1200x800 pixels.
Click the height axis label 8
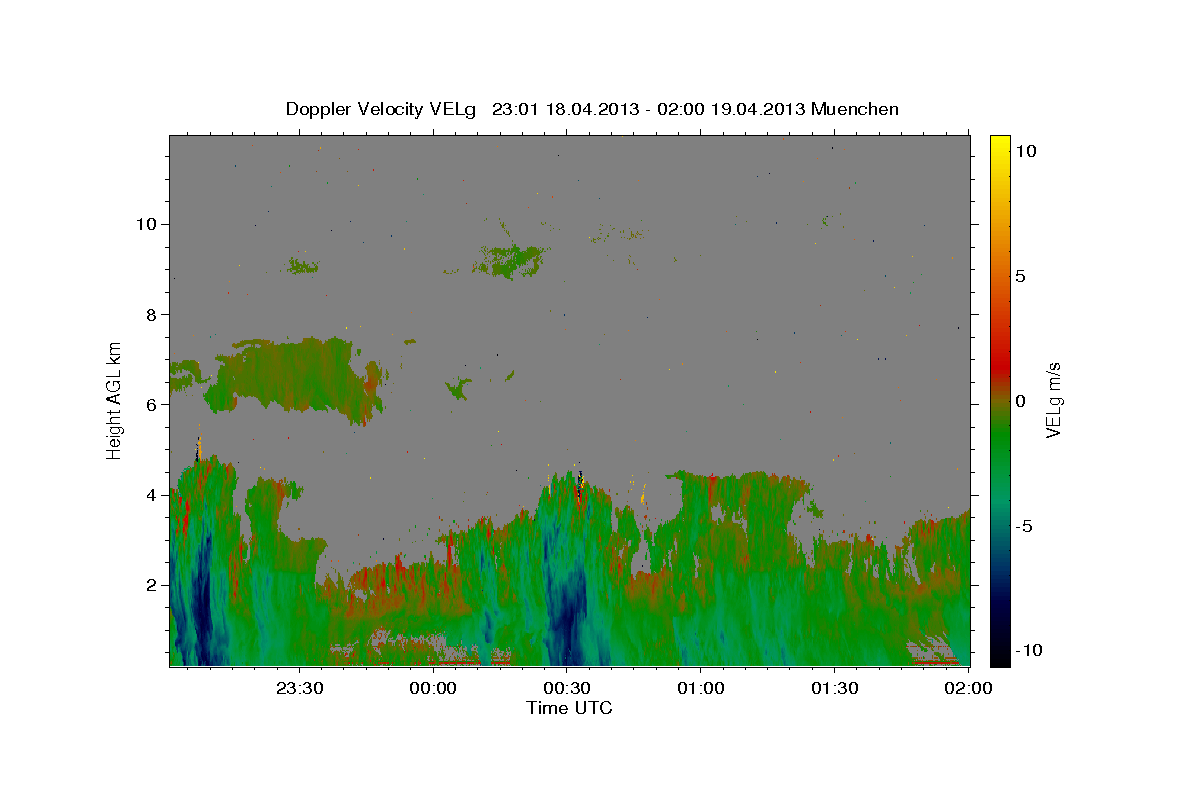[x=150, y=314]
